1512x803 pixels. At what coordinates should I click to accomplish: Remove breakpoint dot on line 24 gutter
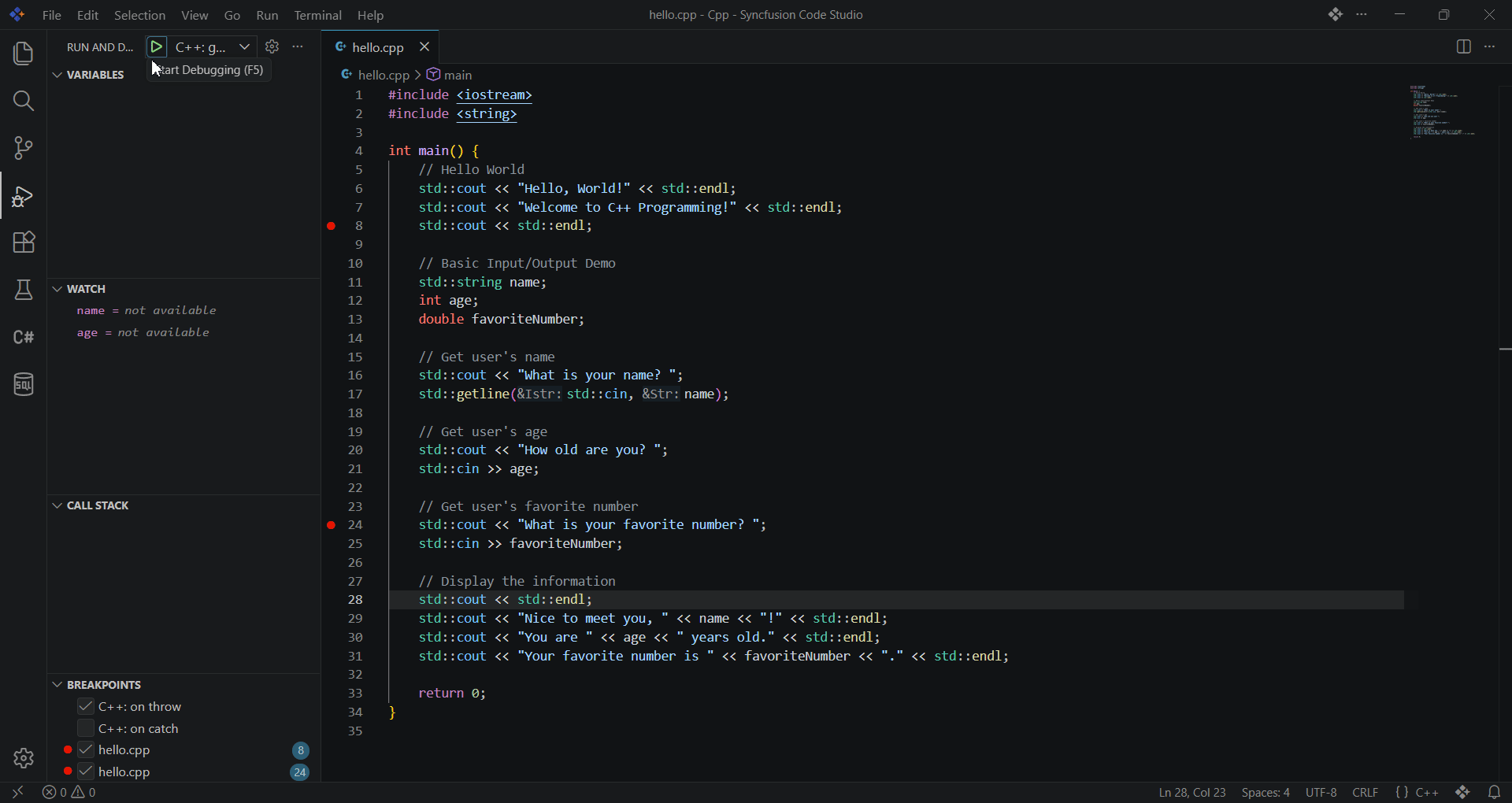pyautogui.click(x=332, y=525)
